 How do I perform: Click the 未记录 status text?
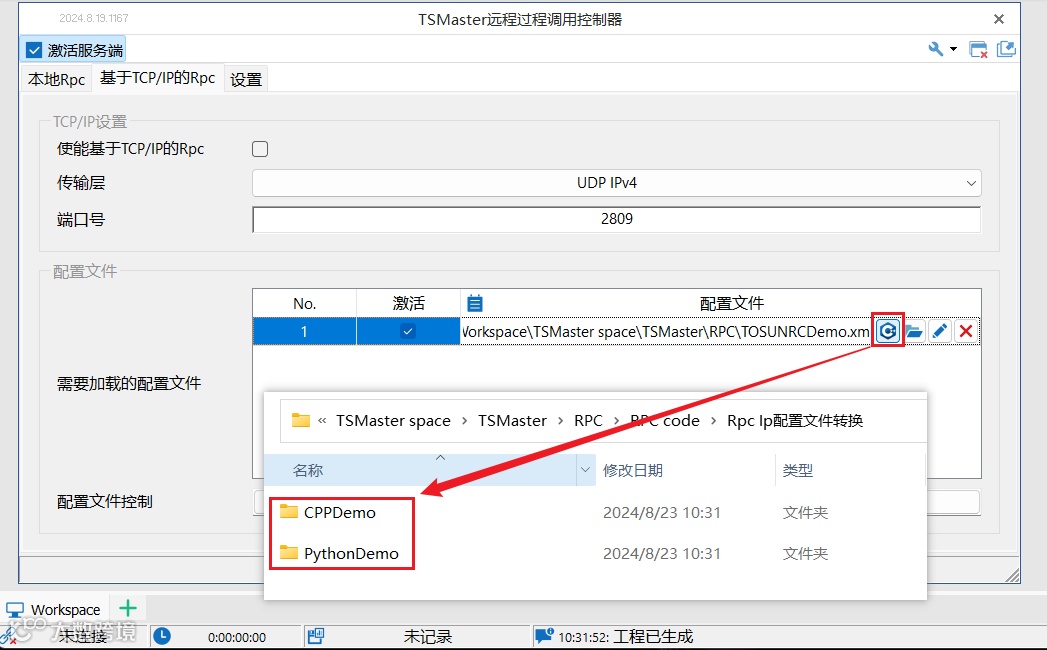tap(428, 637)
